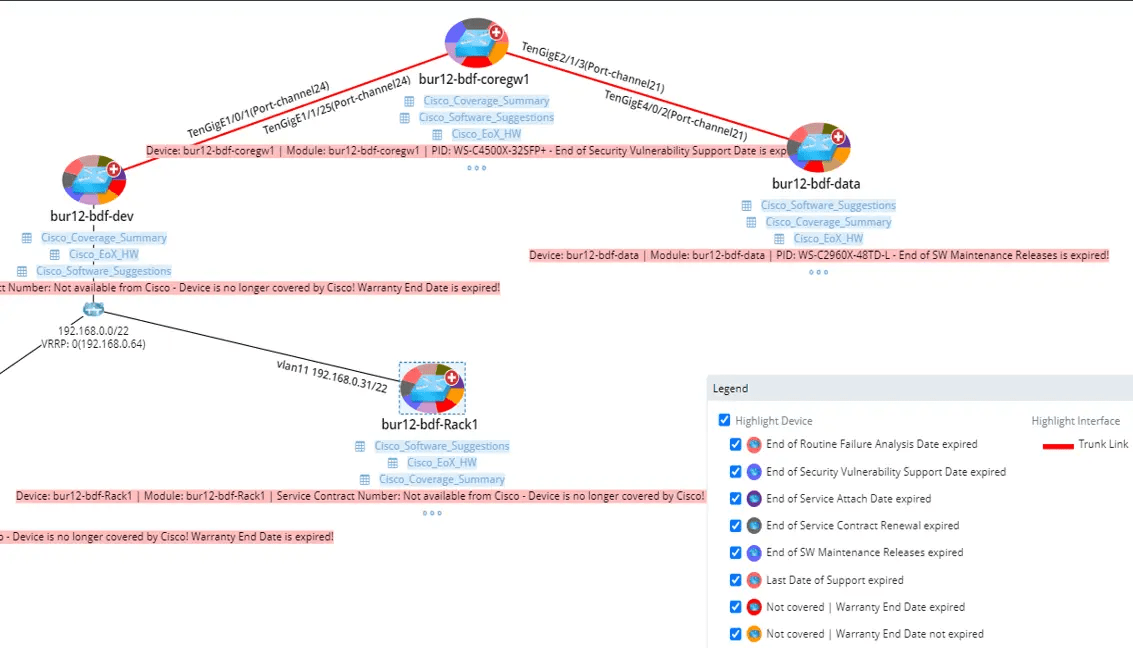The image size is (1133, 648).
Task: Click the bur12-bdf-dev switch icon
Action: (x=93, y=180)
